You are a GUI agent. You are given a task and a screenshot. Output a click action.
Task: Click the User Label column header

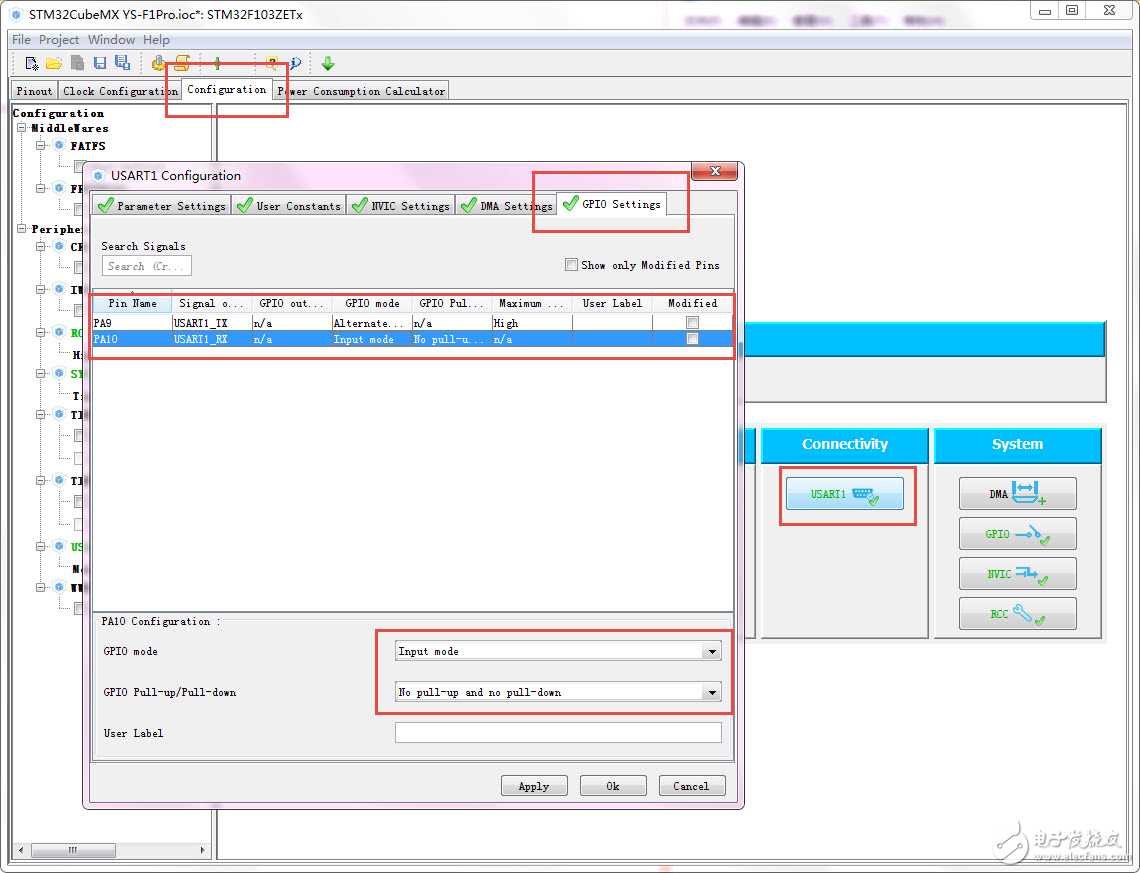(x=612, y=303)
